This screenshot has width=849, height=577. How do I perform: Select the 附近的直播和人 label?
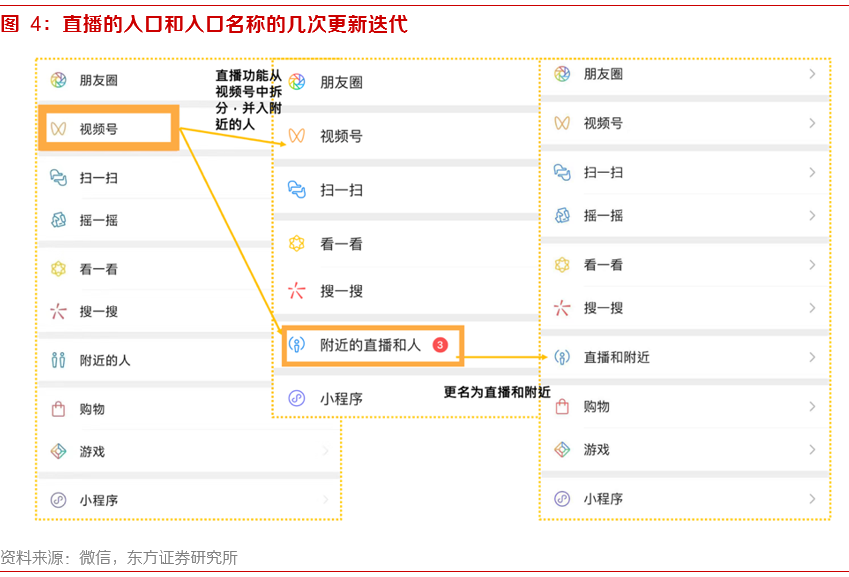point(370,344)
